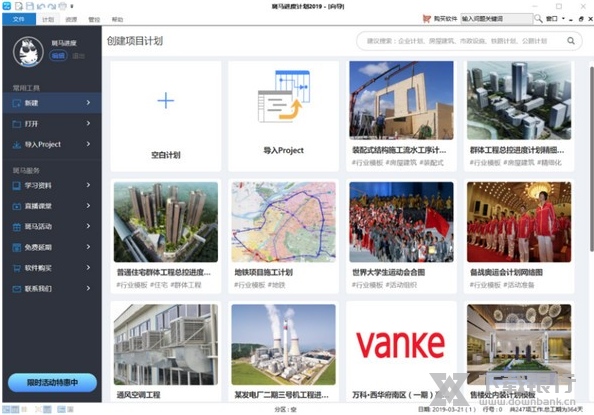The height and width of the screenshot is (415, 594).
Task: Click the 直播课堂 icon in sidebar
Action: (x=16, y=206)
